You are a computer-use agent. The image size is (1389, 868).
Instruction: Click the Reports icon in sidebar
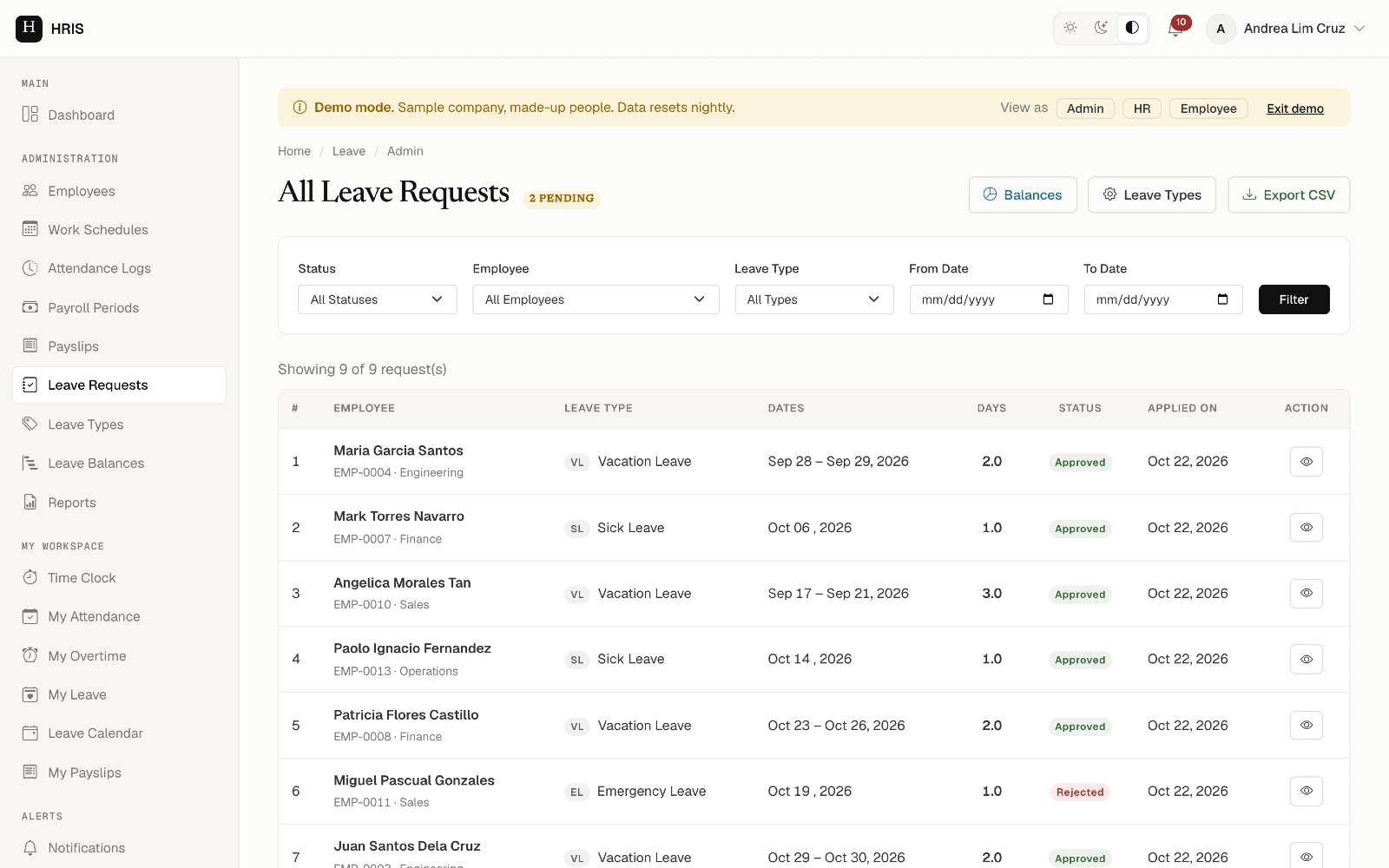(x=30, y=502)
